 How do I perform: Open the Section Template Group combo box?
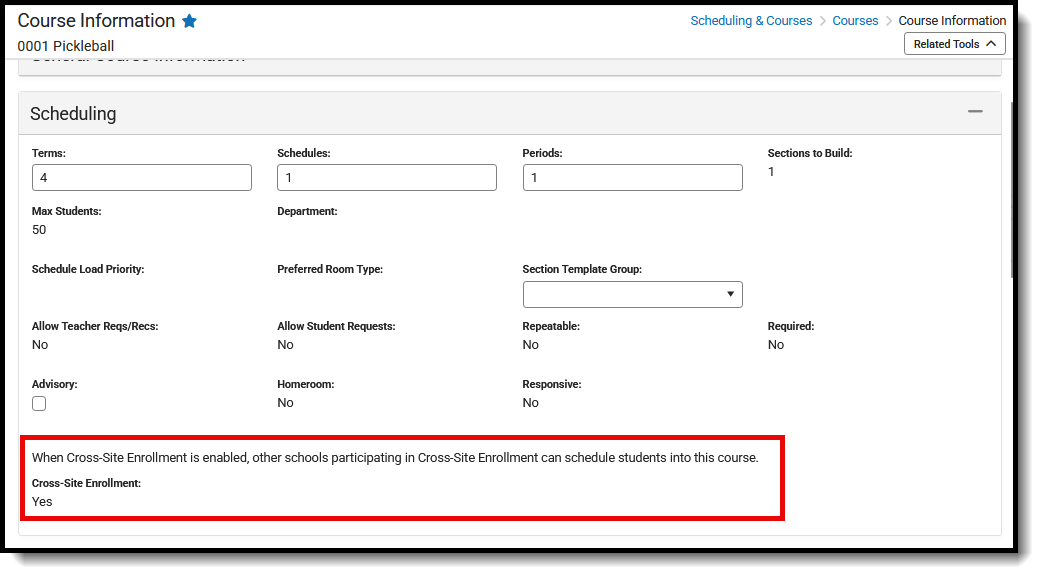coord(632,294)
